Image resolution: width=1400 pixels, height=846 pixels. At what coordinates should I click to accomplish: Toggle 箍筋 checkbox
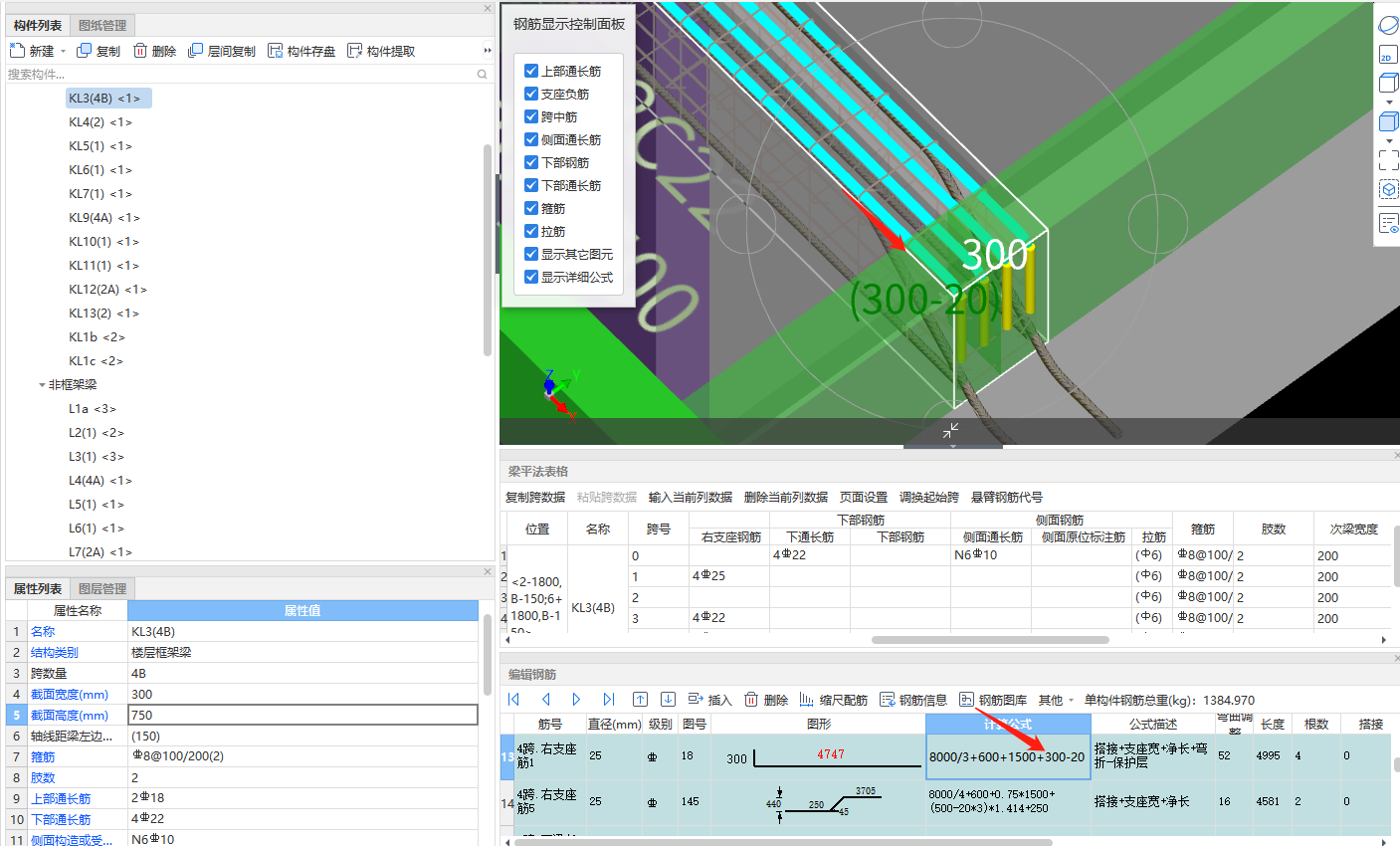531,208
